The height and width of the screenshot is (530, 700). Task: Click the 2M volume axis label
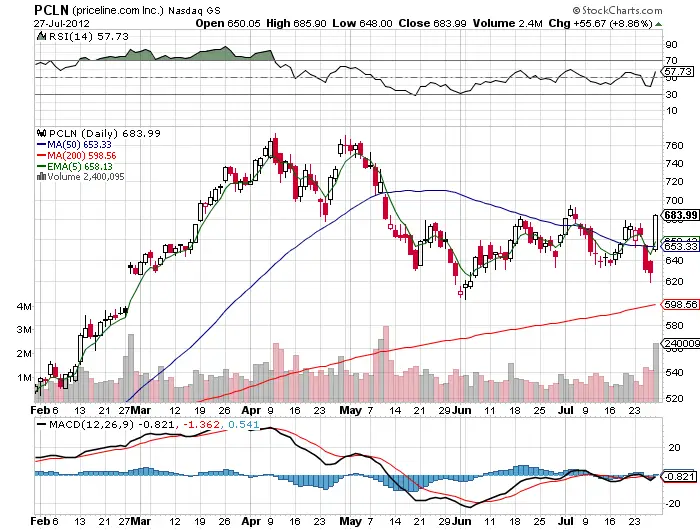point(24,354)
